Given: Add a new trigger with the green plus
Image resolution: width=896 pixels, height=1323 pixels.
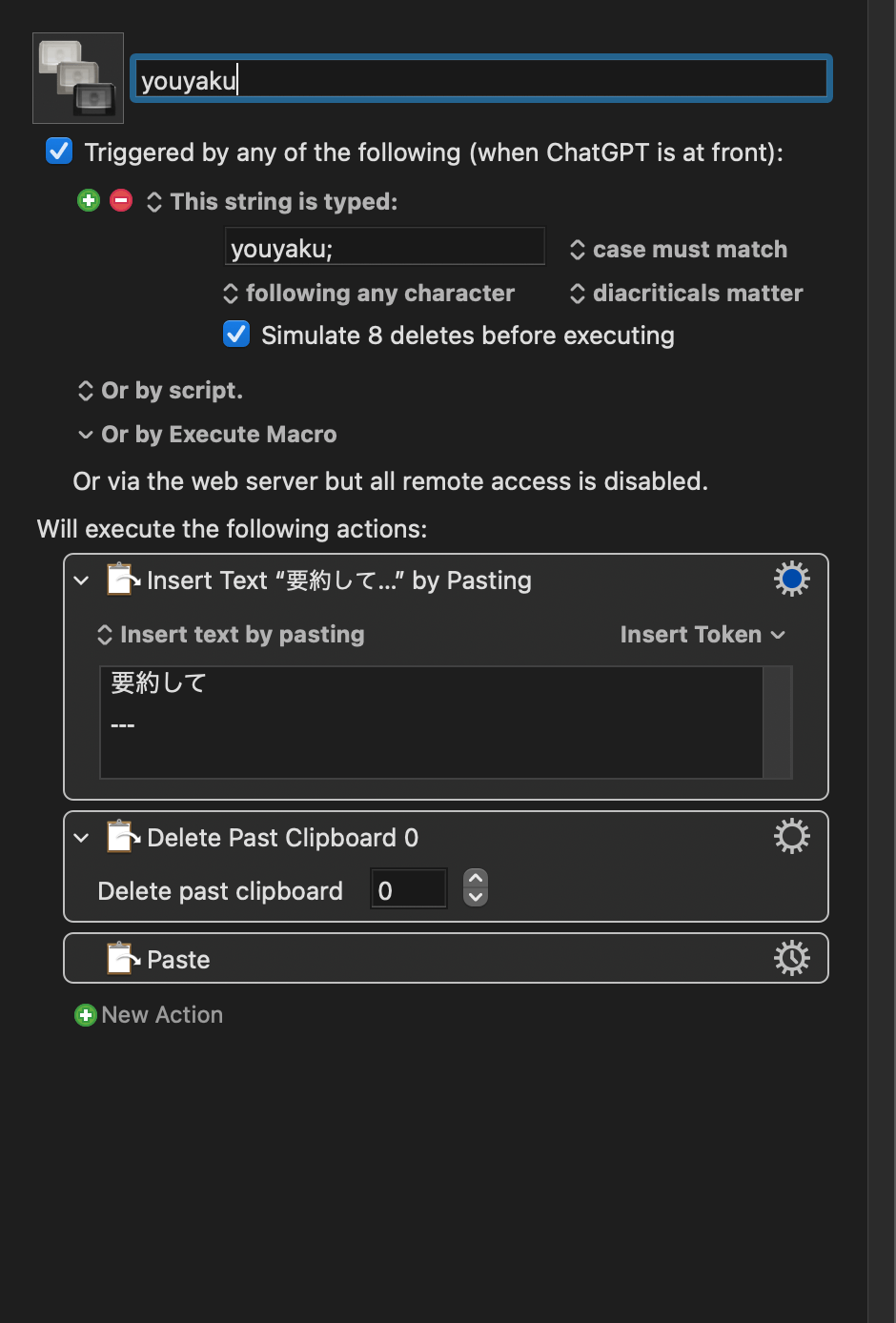Looking at the screenshot, I should tap(88, 200).
